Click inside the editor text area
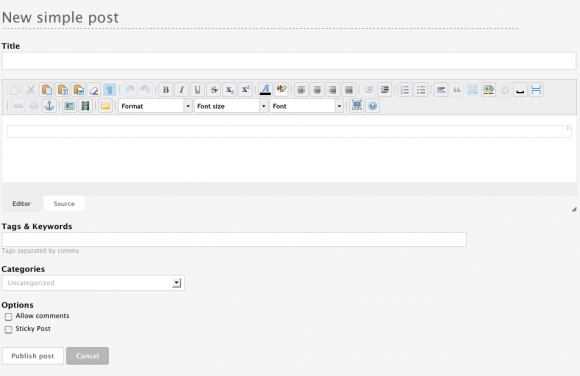 point(289,148)
